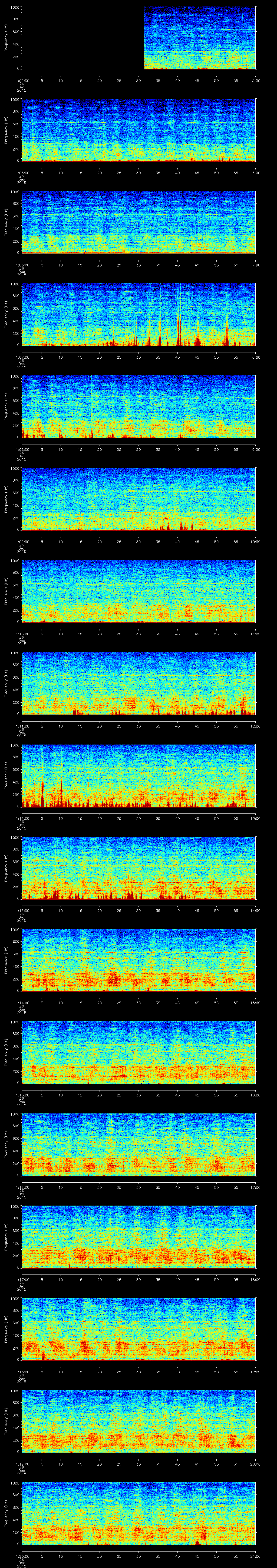Select the spectrogram beginning at 1:09:00
277x1568 pixels.
click(x=139, y=499)
